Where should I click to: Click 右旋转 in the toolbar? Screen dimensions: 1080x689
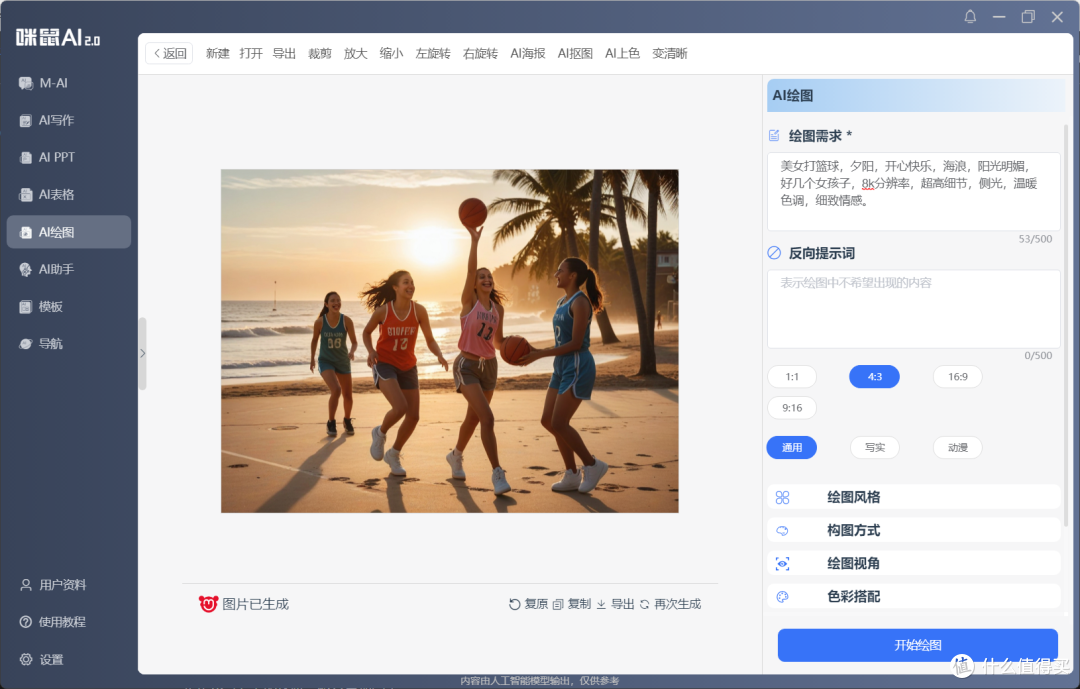coord(480,54)
